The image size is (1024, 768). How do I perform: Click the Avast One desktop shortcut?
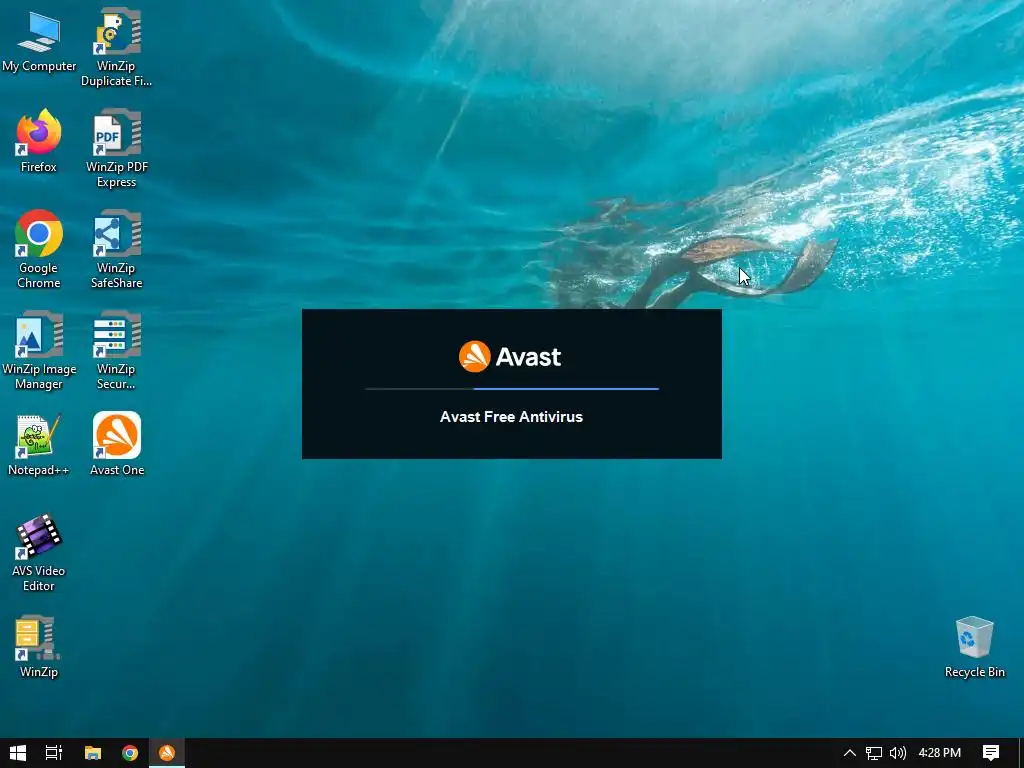(x=116, y=445)
